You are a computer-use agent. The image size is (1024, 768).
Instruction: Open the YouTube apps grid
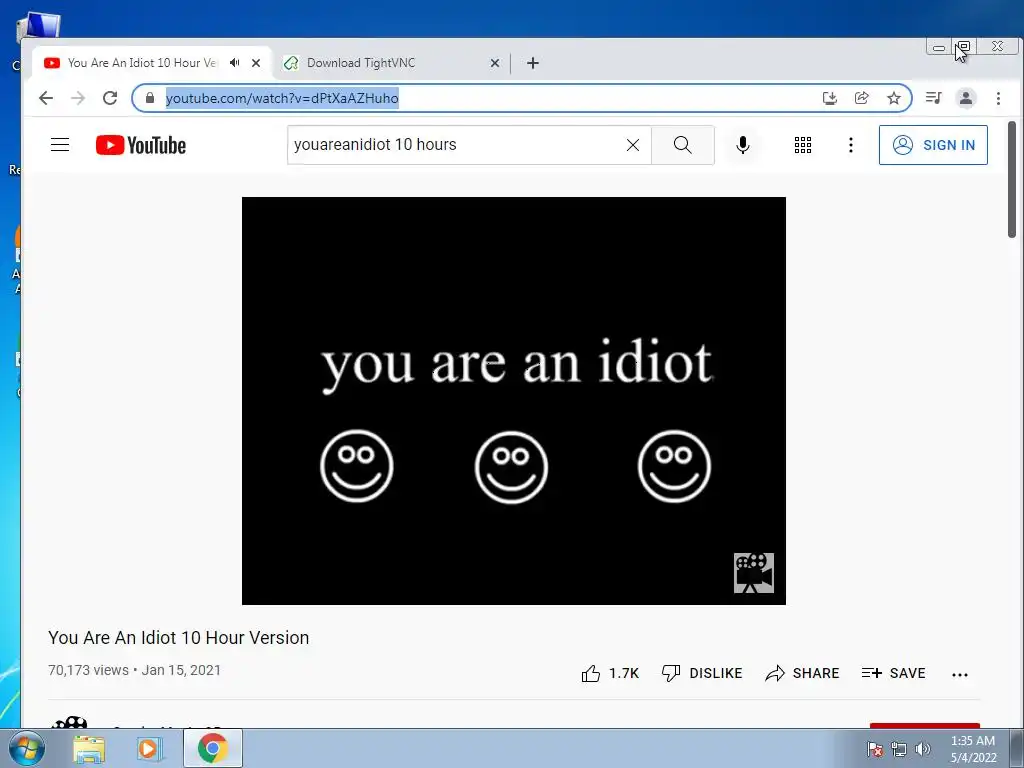pyautogui.click(x=803, y=145)
